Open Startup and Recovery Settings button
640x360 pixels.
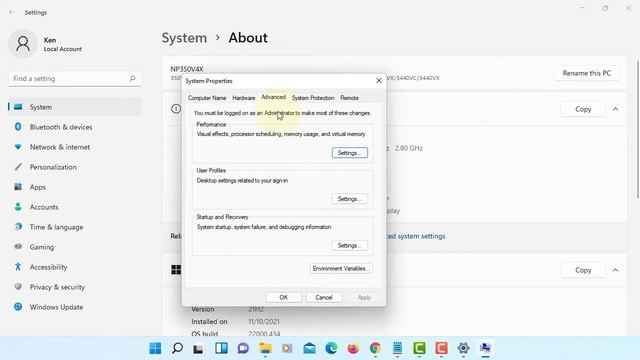pyautogui.click(x=350, y=245)
